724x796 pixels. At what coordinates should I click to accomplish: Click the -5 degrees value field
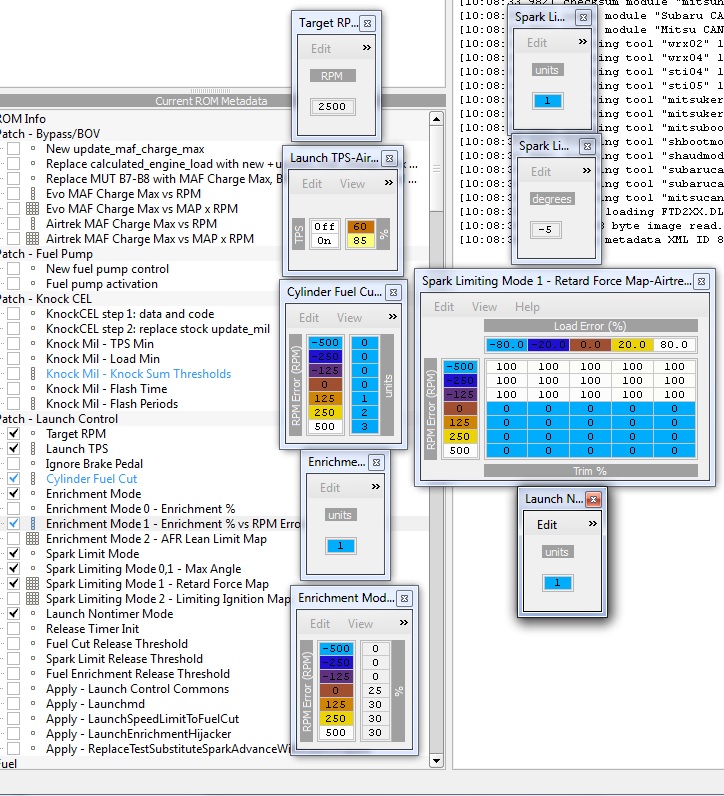click(545, 230)
